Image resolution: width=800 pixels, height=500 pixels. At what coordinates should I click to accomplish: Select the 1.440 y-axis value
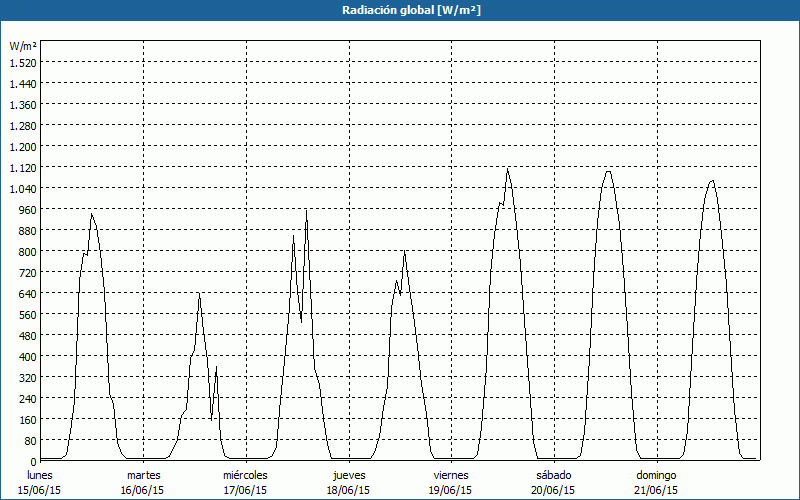pyautogui.click(x=23, y=84)
